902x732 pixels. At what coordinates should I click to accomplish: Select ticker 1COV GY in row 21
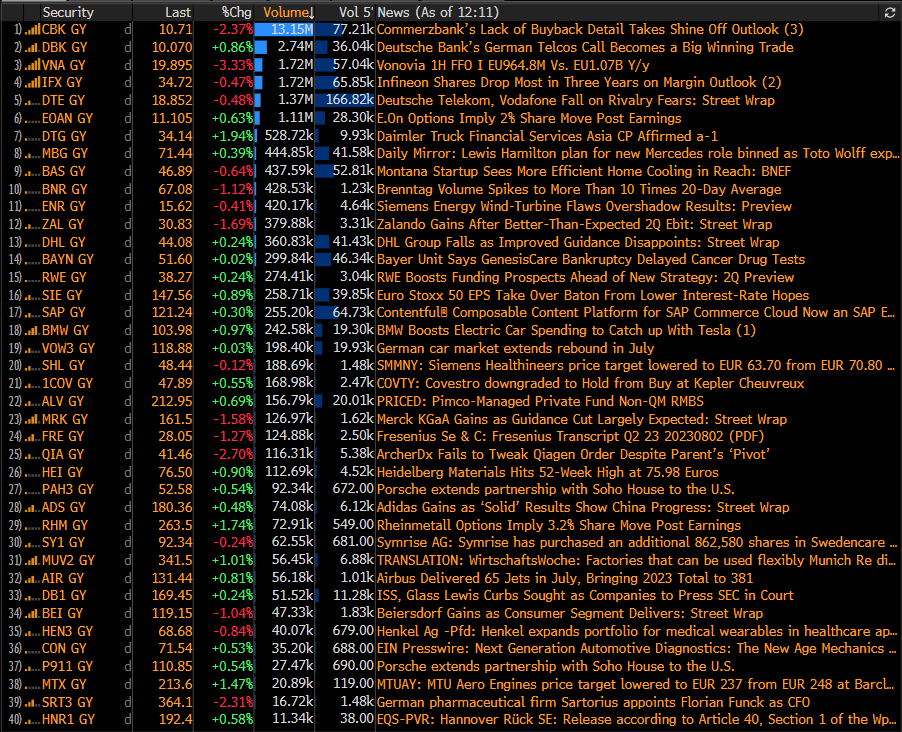point(67,384)
